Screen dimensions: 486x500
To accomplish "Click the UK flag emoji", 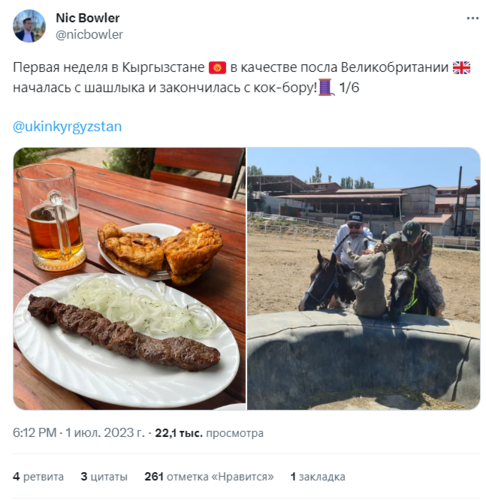I will click(x=461, y=68).
